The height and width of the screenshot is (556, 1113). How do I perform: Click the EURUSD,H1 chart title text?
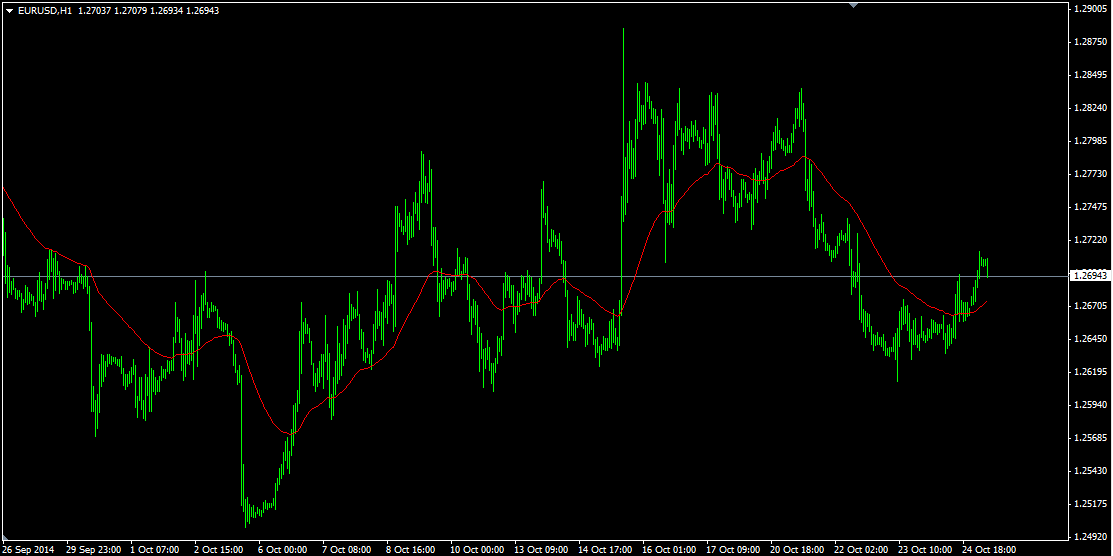pos(43,11)
